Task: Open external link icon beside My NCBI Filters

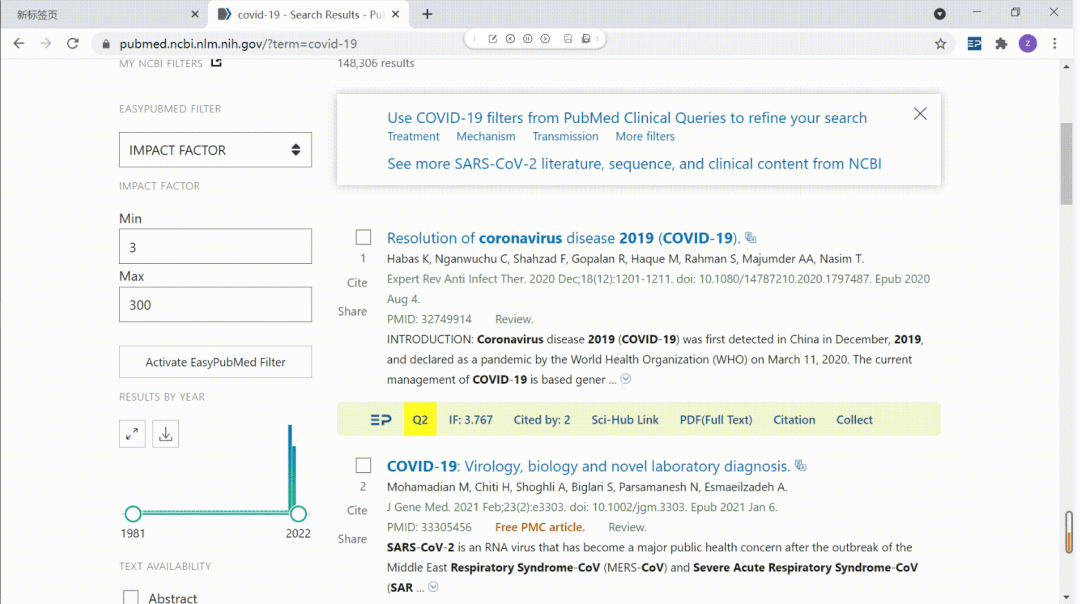Action: point(216,63)
